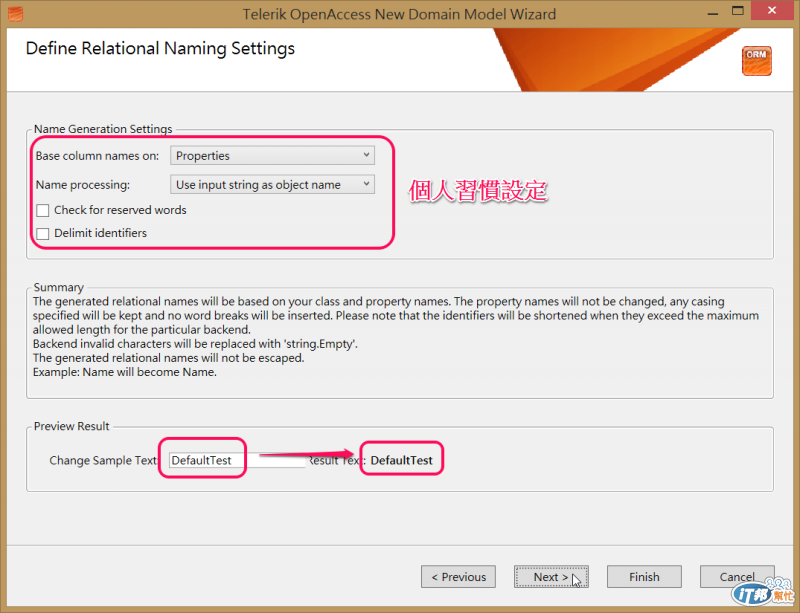Click the 'Backend invalid characters' summary line

tap(195, 344)
